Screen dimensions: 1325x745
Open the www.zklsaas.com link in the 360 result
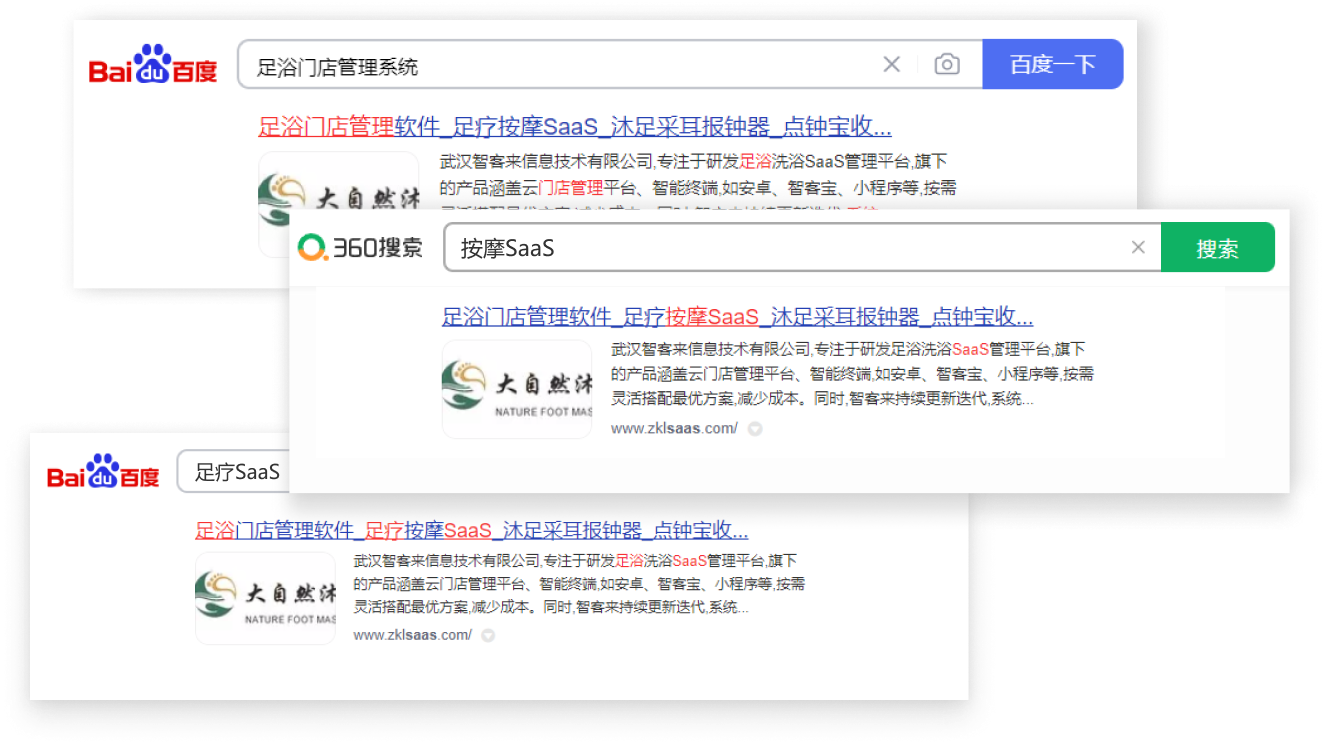674,429
